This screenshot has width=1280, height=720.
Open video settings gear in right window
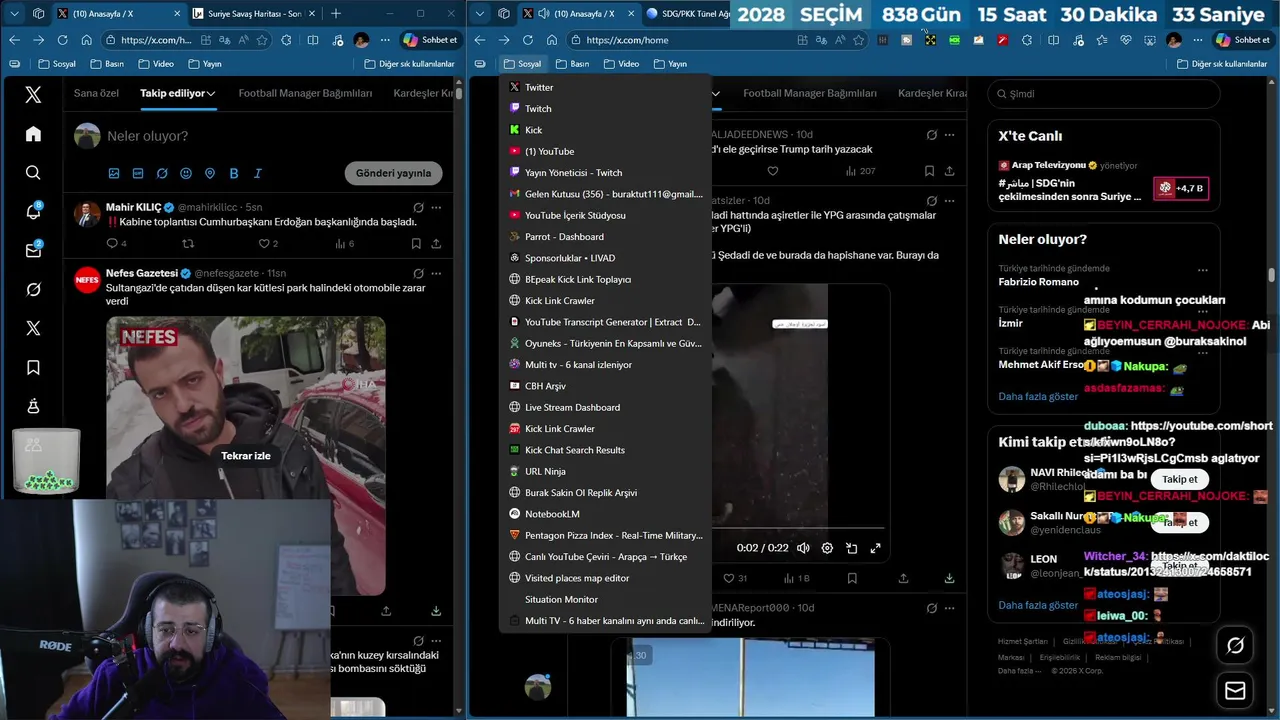[827, 548]
